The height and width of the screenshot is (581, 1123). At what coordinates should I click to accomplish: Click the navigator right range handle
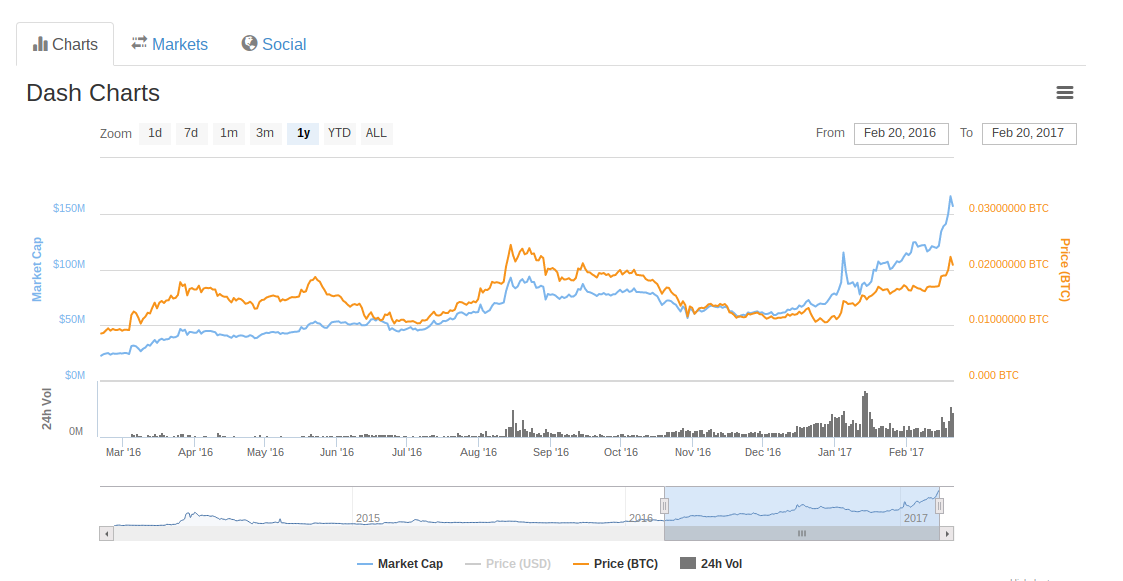(x=939, y=506)
